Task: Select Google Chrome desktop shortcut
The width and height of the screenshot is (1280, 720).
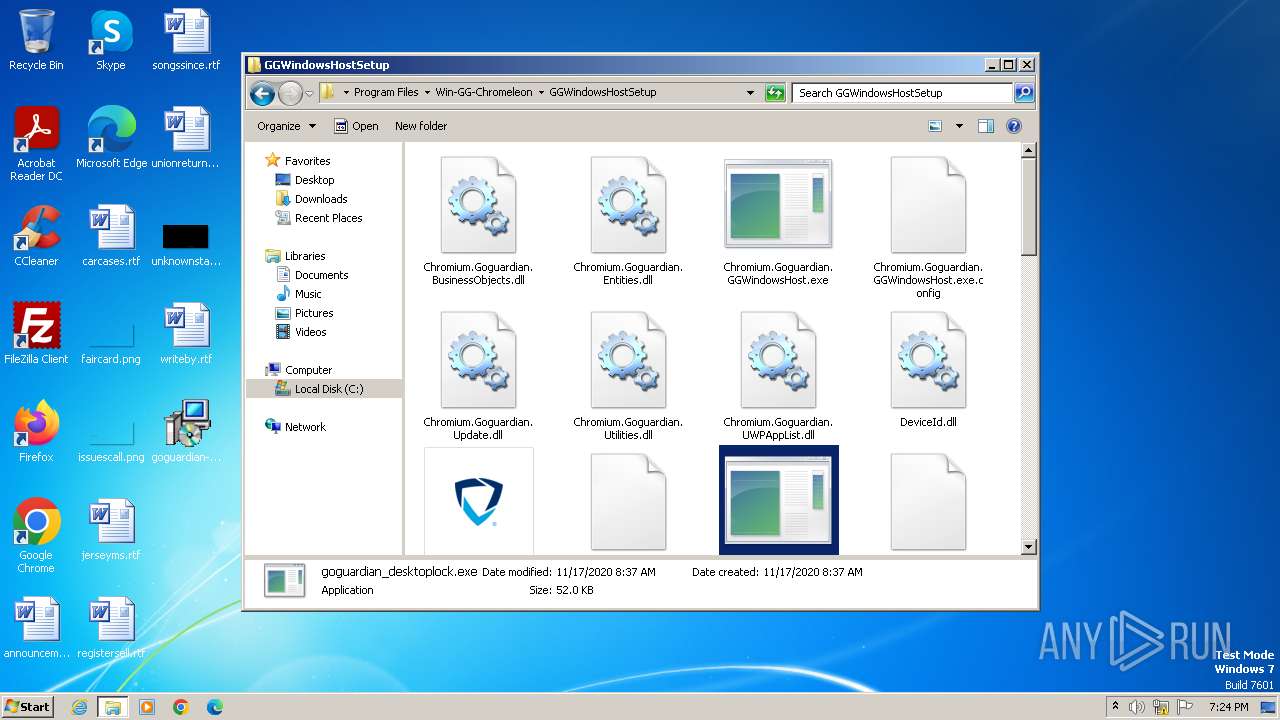Action: tap(36, 536)
